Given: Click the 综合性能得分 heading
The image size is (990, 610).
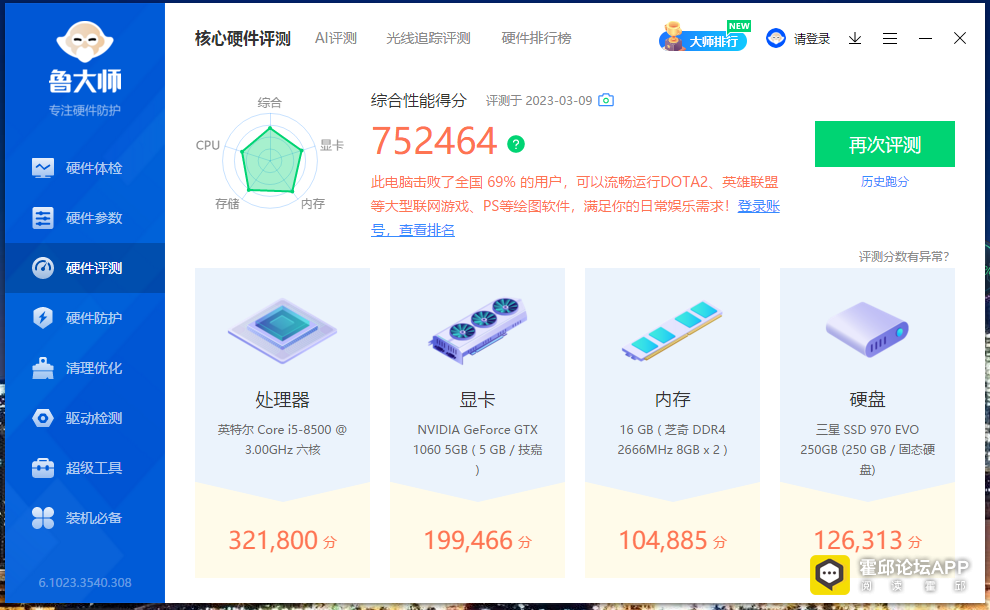Looking at the screenshot, I should [x=419, y=100].
